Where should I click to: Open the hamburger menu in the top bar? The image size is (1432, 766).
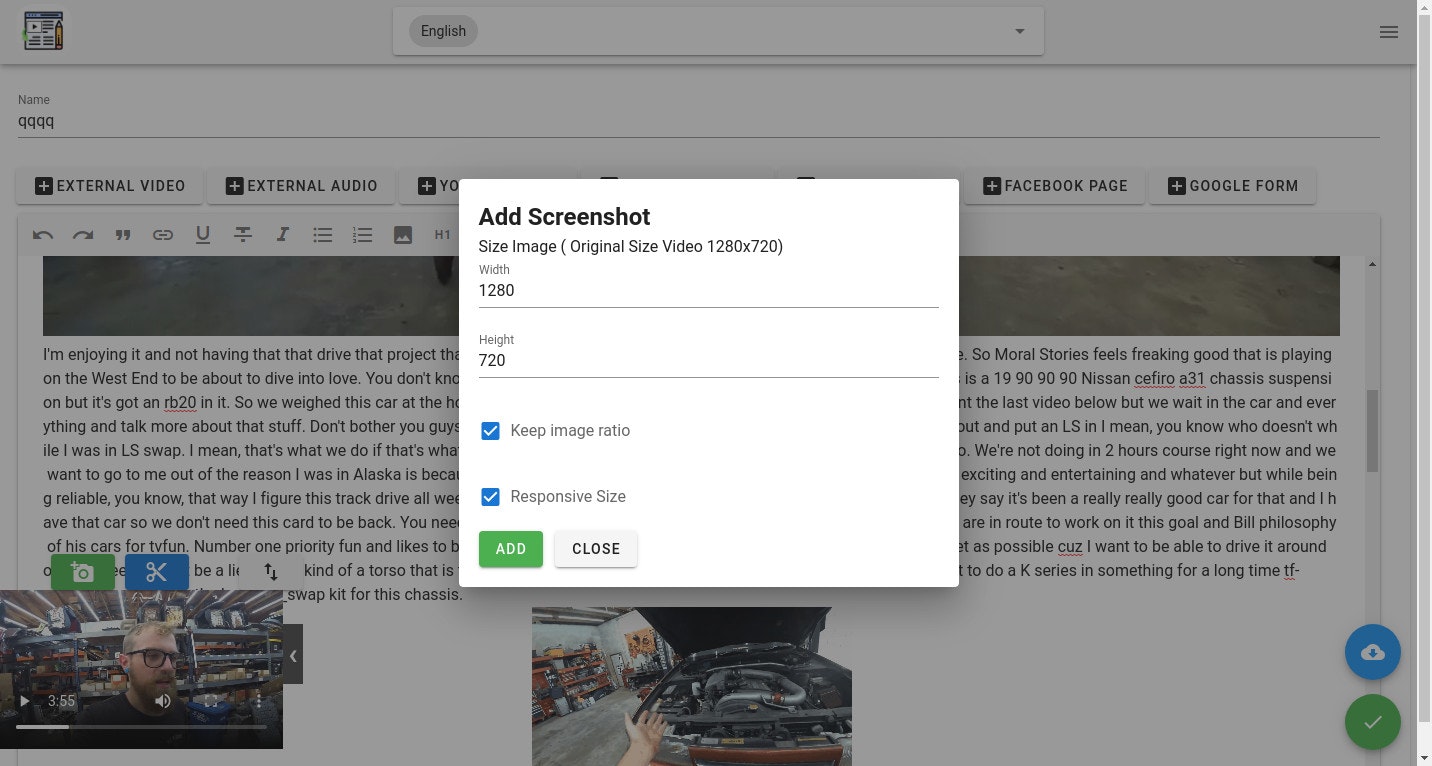pos(1388,32)
